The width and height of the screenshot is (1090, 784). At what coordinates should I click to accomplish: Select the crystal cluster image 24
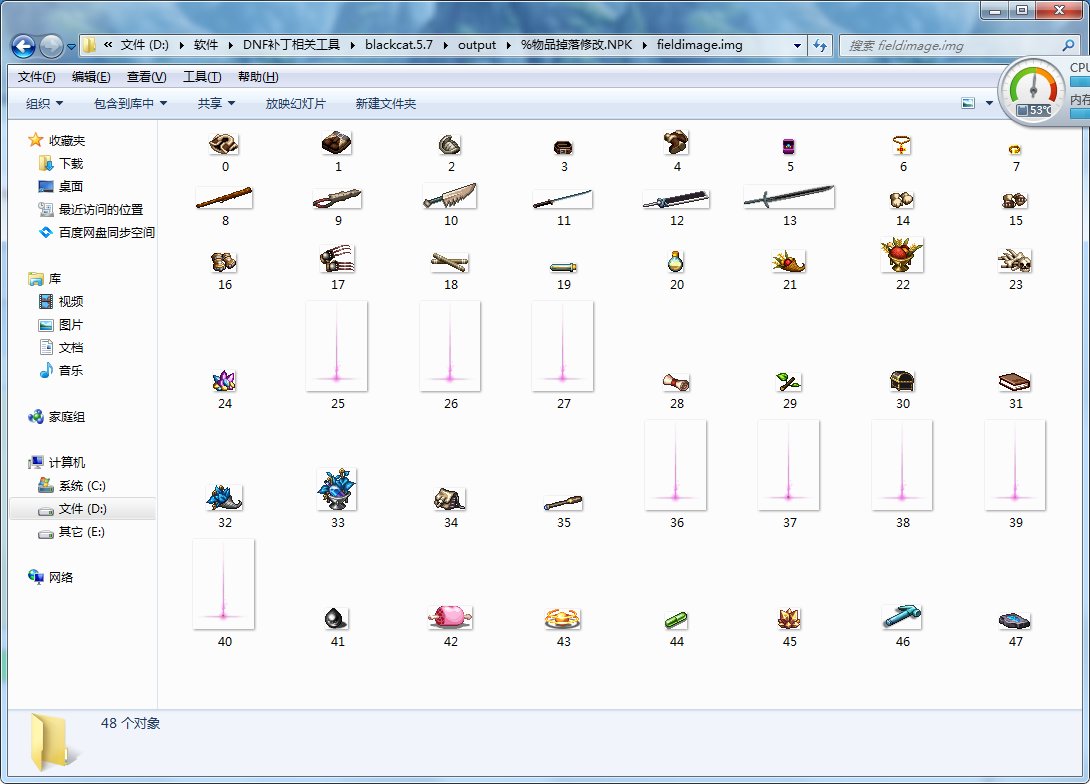224,381
